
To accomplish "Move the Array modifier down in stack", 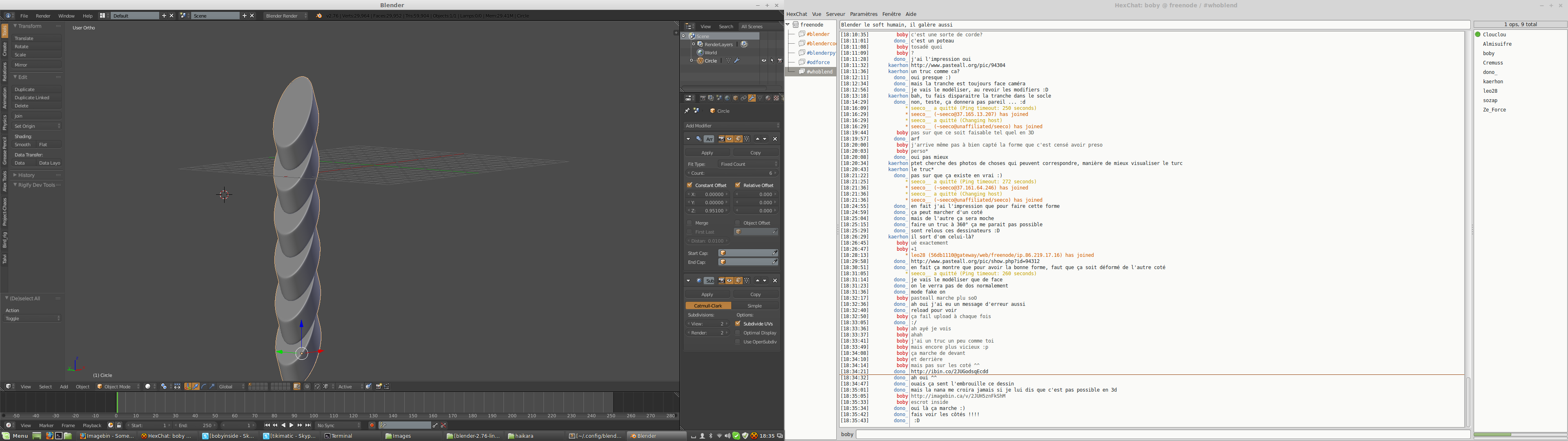I will [765, 139].
